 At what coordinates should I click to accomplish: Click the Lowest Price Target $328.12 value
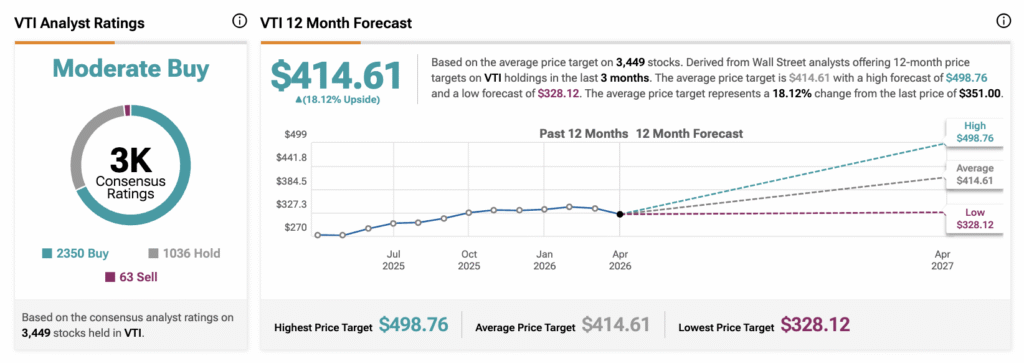pos(815,325)
